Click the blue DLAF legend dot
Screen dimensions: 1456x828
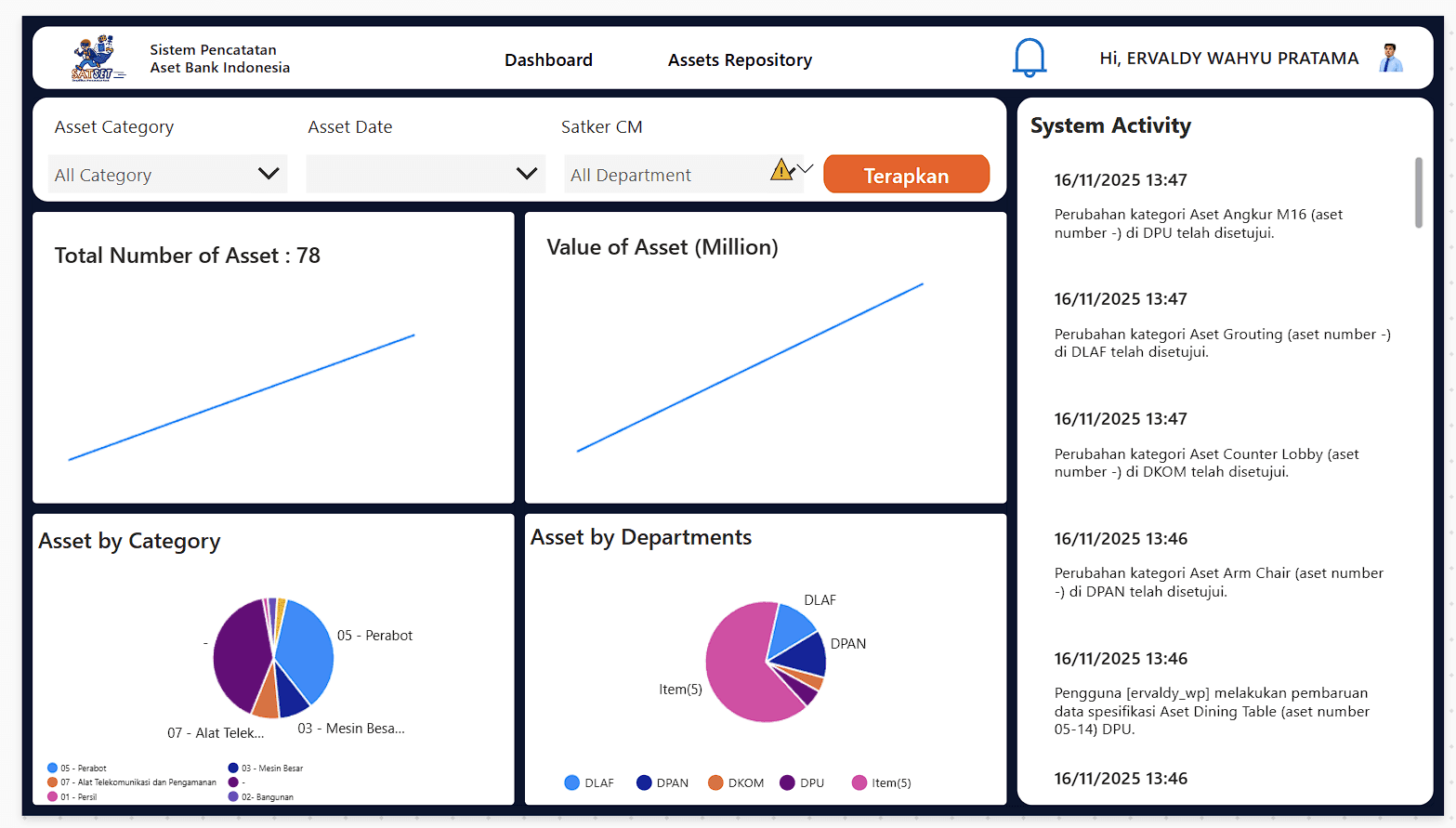pos(571,782)
